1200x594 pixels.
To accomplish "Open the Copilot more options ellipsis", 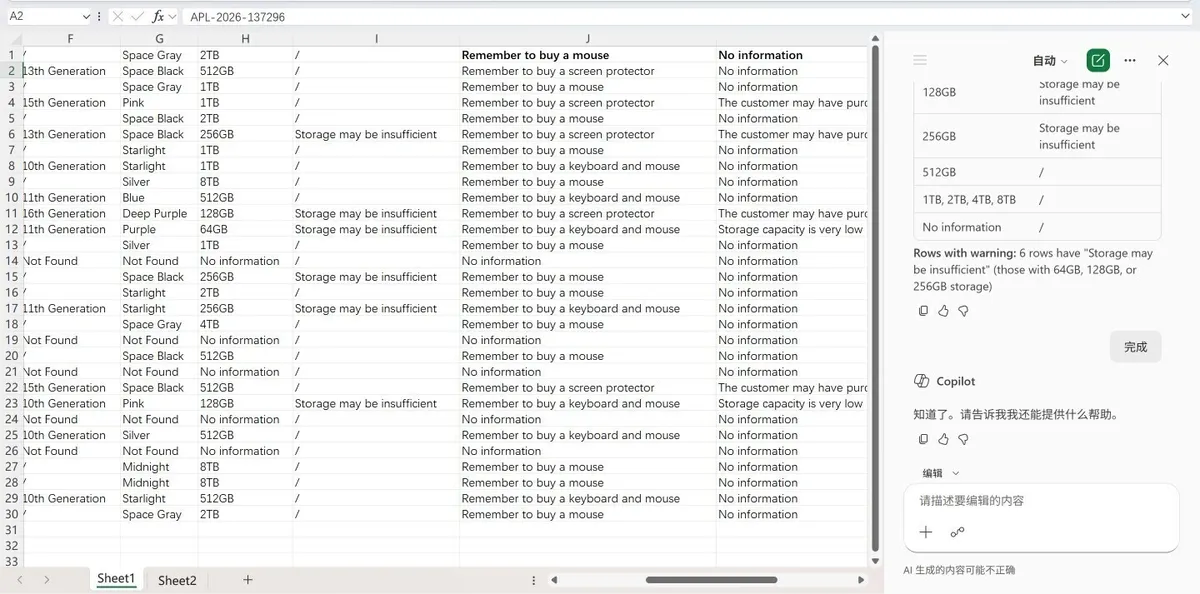I will point(1130,60).
